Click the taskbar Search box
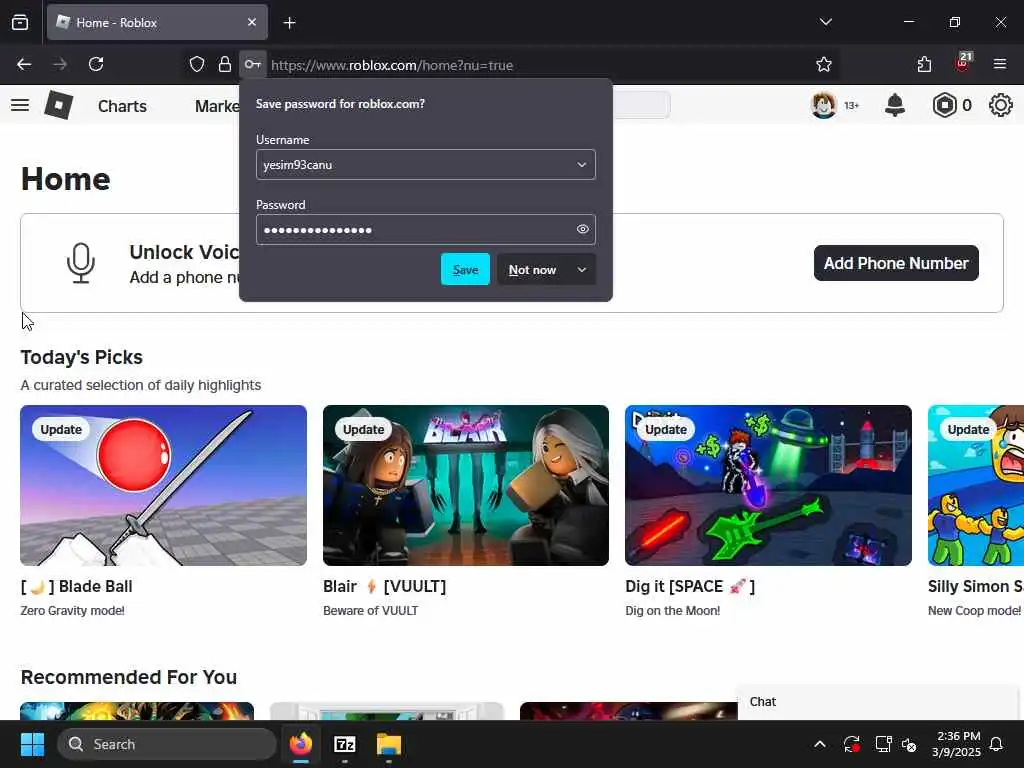Image resolution: width=1024 pixels, height=768 pixels. [x=167, y=744]
